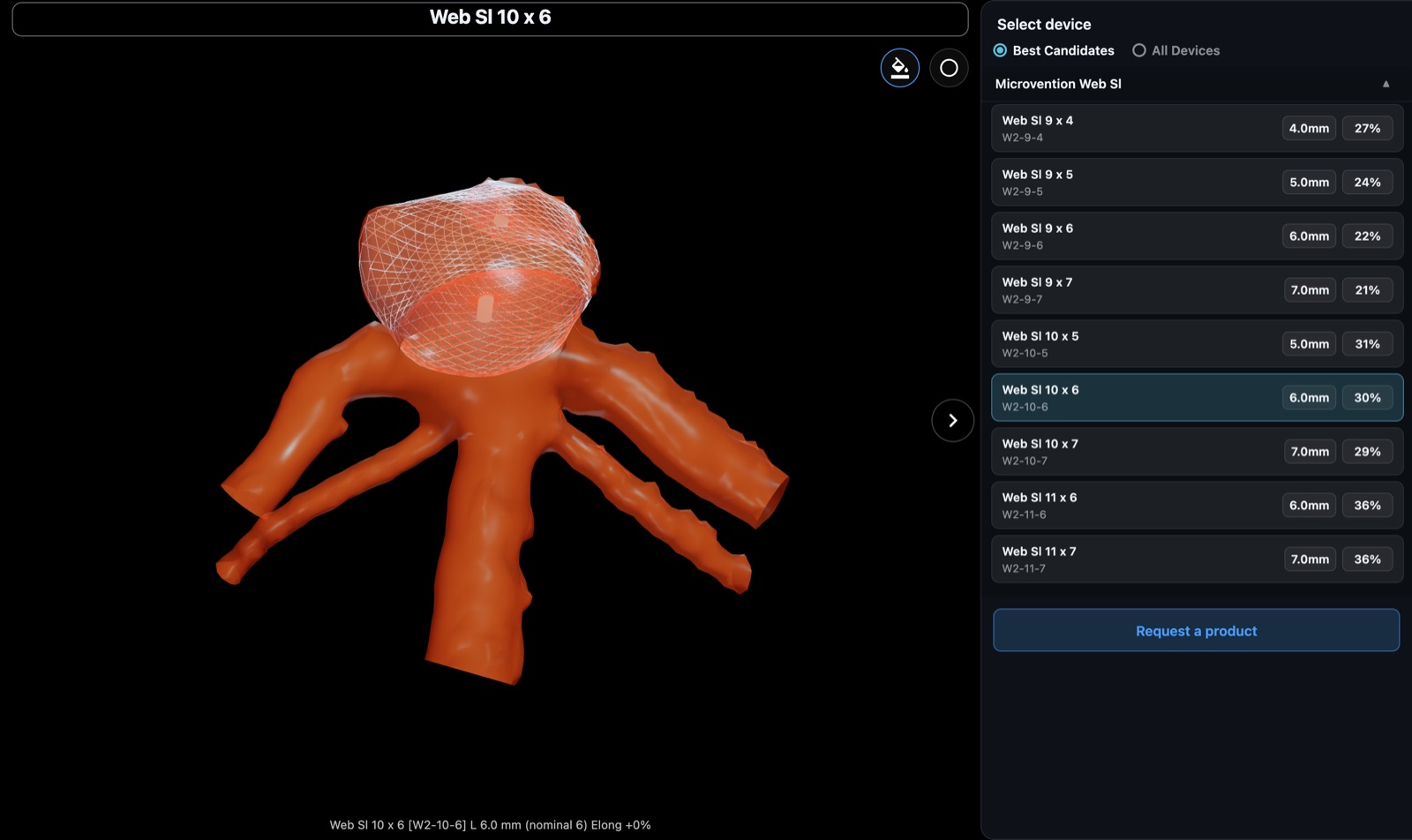Click the Select device heading

click(x=1044, y=25)
